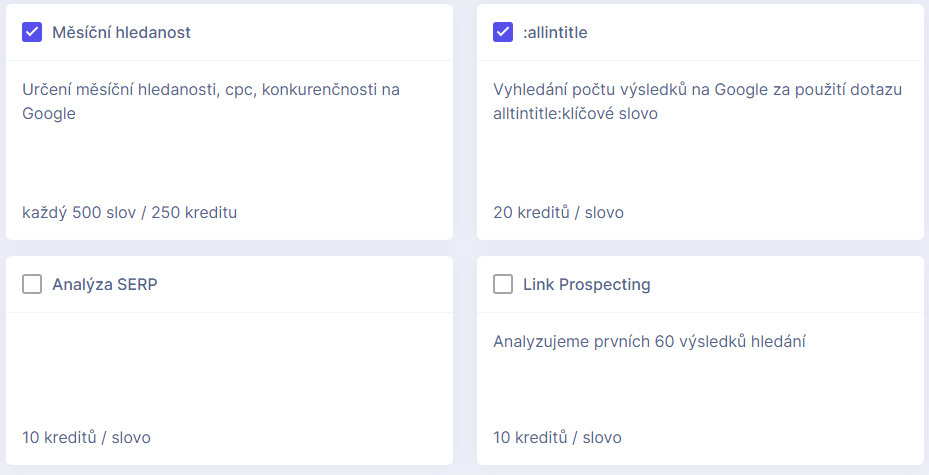Click the Link Prospecting 10 kreditů price

[x=558, y=438]
